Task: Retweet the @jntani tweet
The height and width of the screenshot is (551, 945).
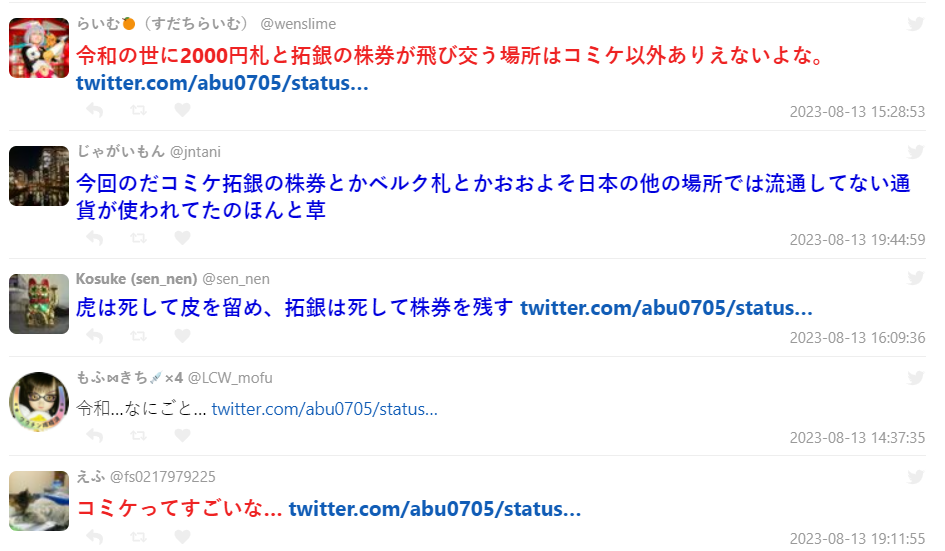Action: (x=139, y=238)
